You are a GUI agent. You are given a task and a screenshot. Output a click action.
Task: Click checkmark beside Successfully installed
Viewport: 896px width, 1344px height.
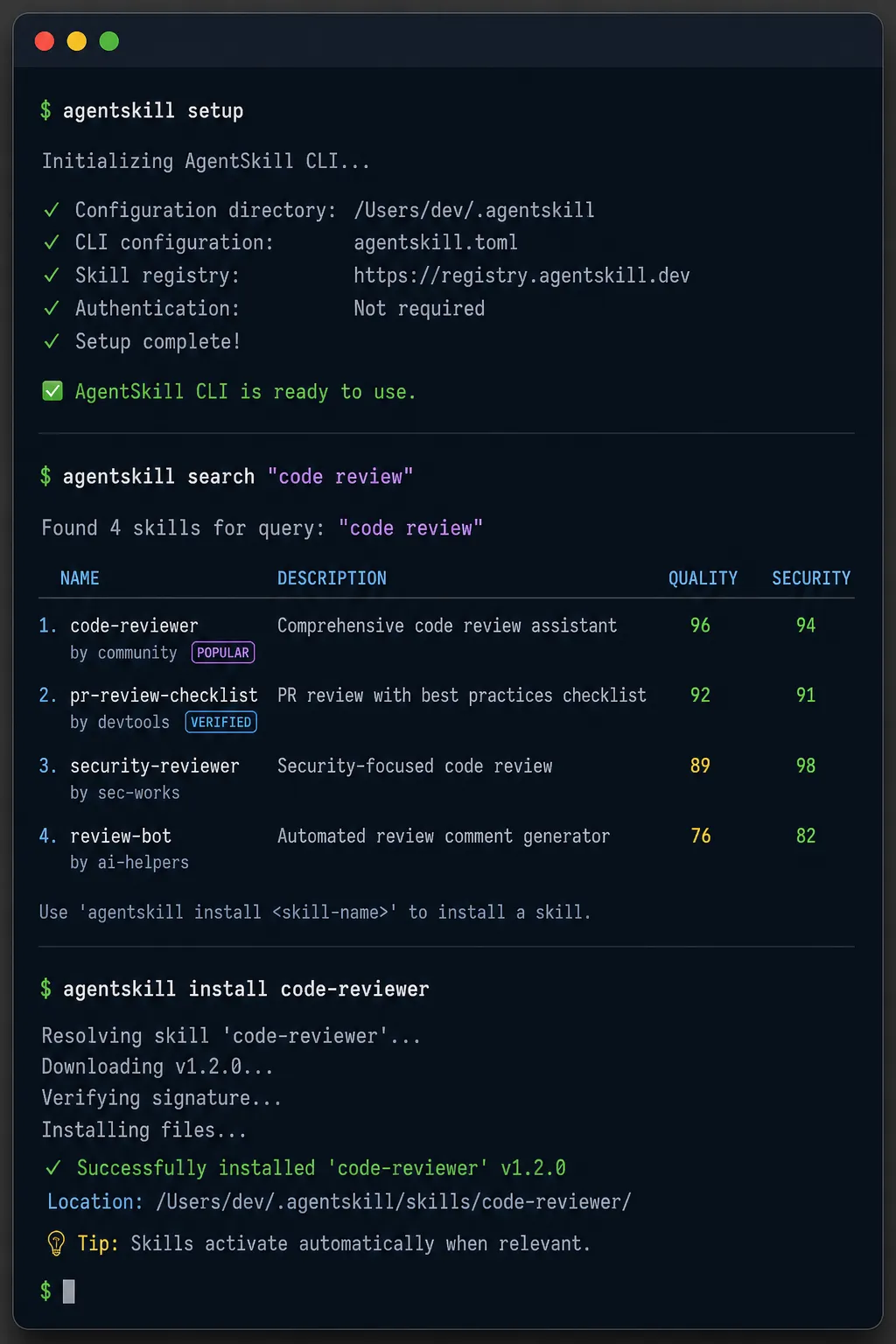(x=53, y=1168)
